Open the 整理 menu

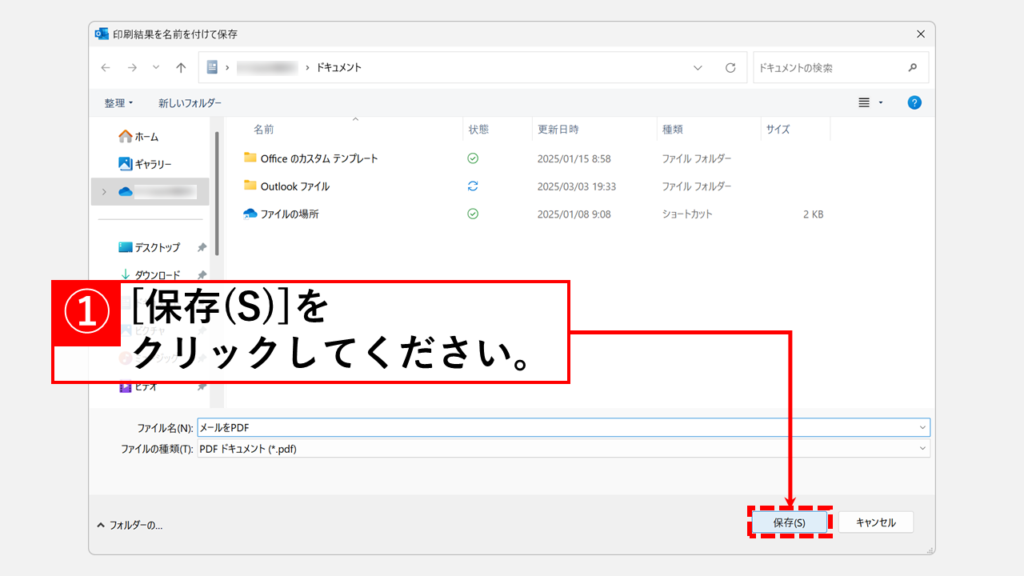(118, 103)
